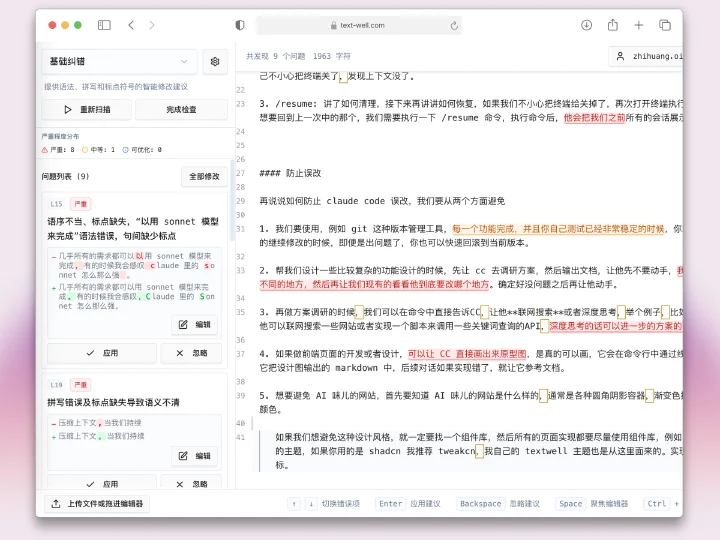Image resolution: width=720 pixels, height=540 pixels.
Task: Go back with the browser back arrow
Action: [131, 25]
